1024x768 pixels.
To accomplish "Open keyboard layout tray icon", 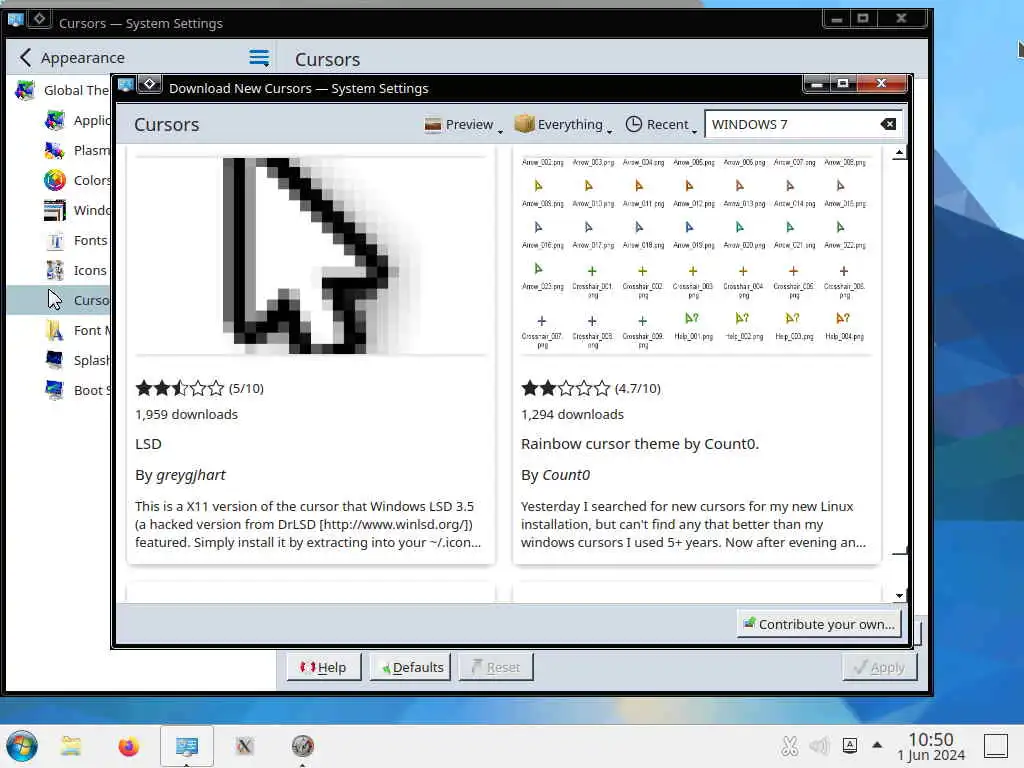I will click(x=850, y=745).
